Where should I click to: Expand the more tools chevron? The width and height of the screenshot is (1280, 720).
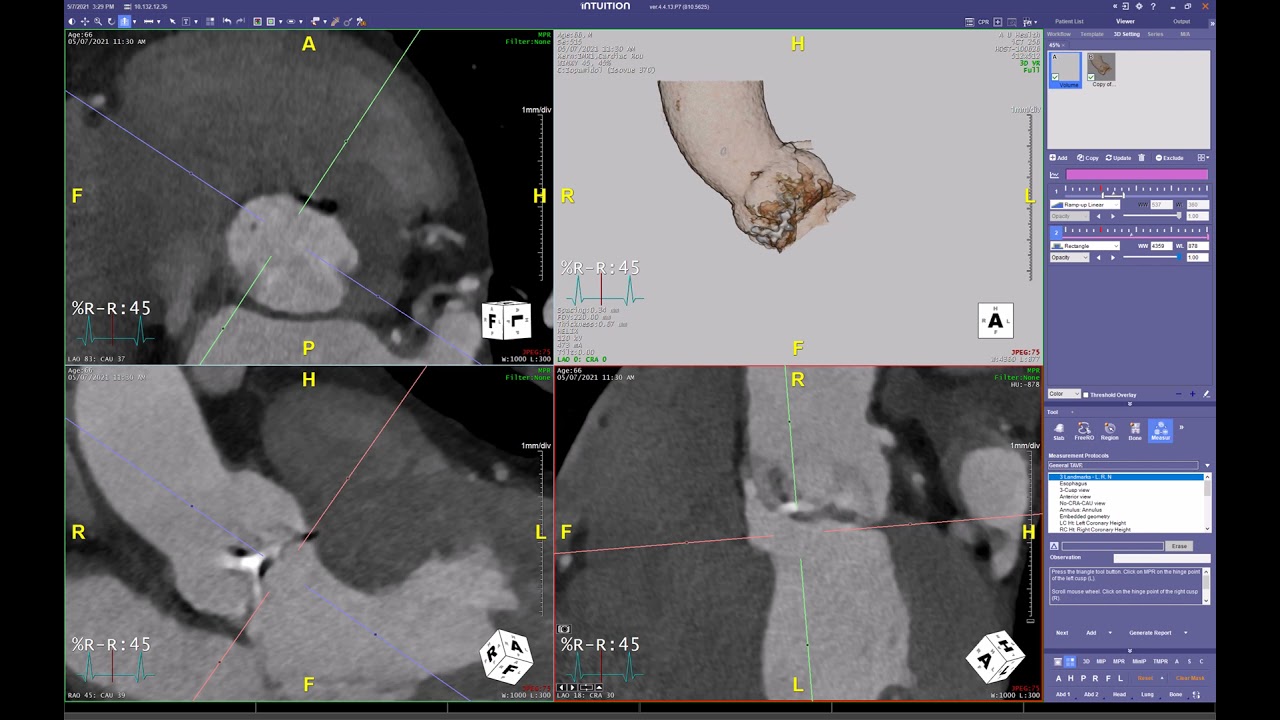pos(1181,427)
